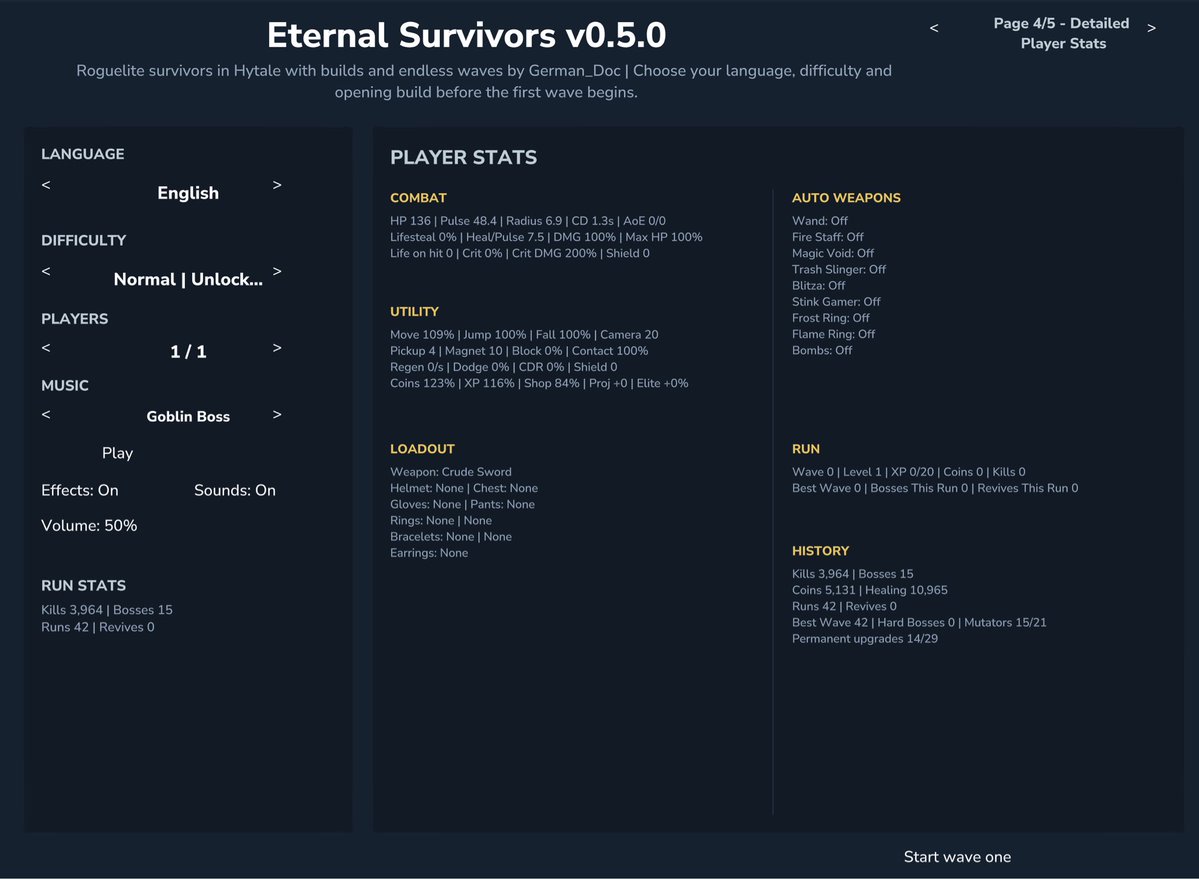Image resolution: width=1199 pixels, height=879 pixels.
Task: Click Bombs: Off
Action: 822,350
